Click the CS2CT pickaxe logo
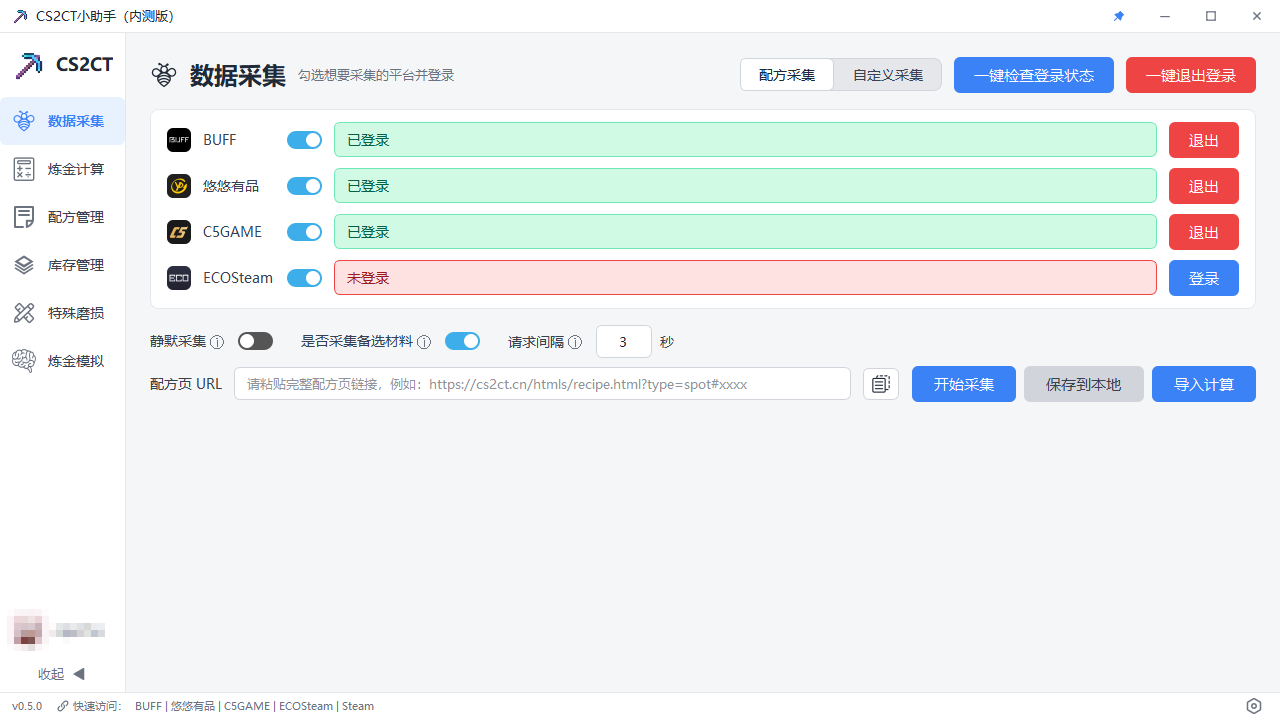The height and width of the screenshot is (720, 1280). tap(29, 65)
